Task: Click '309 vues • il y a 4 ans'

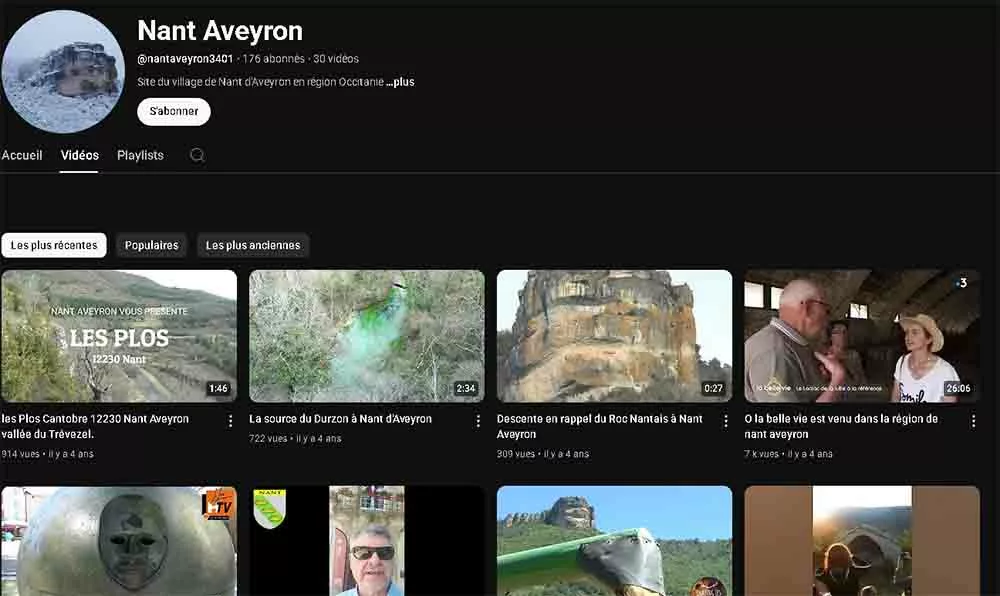Action: coord(543,454)
